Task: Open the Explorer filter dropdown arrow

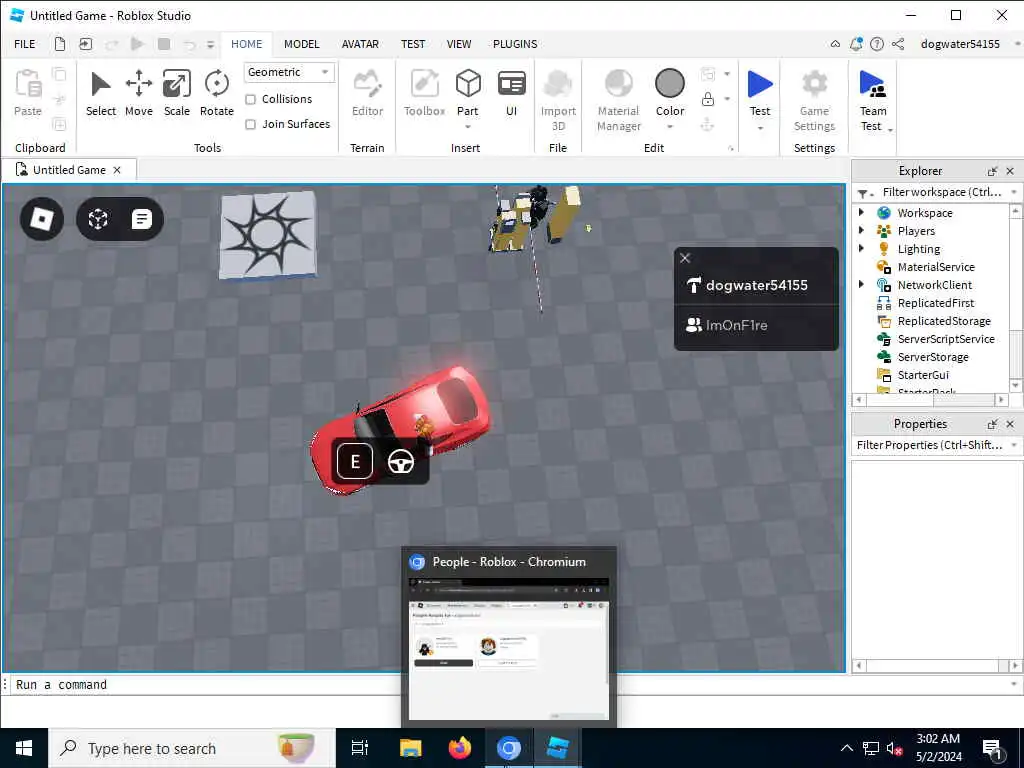Action: point(1014,192)
